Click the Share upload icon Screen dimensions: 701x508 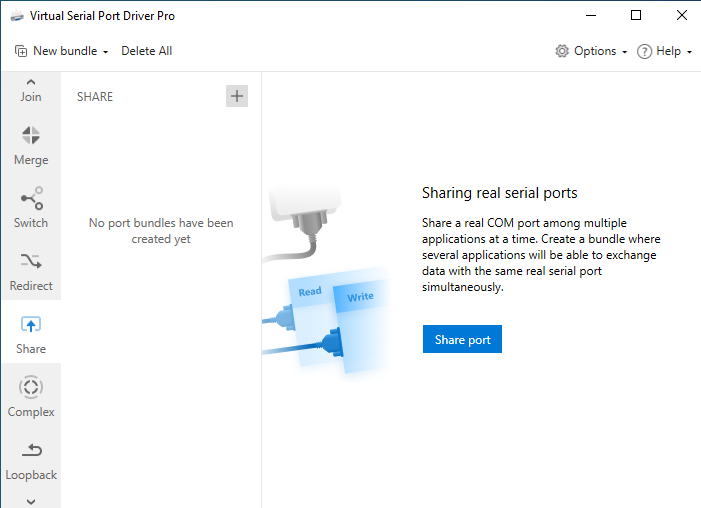(31, 324)
